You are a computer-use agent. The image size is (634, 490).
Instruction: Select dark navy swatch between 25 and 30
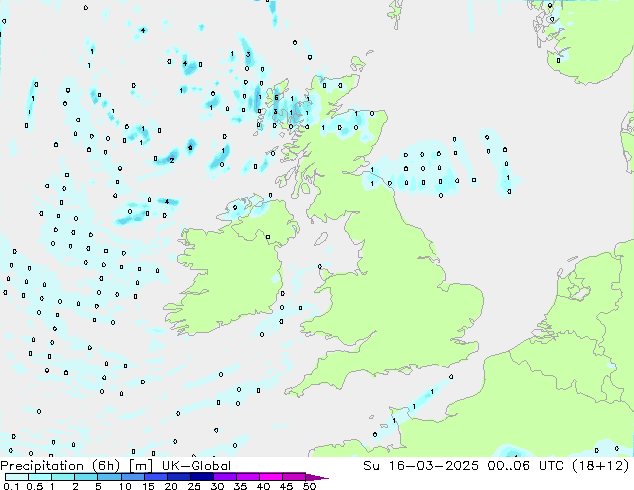202,477
